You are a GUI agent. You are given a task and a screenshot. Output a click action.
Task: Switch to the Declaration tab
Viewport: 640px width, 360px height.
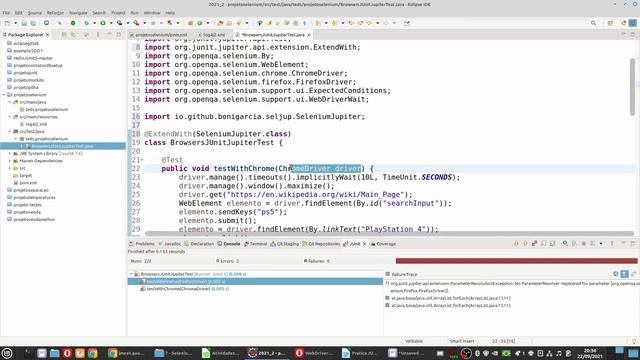click(199, 244)
